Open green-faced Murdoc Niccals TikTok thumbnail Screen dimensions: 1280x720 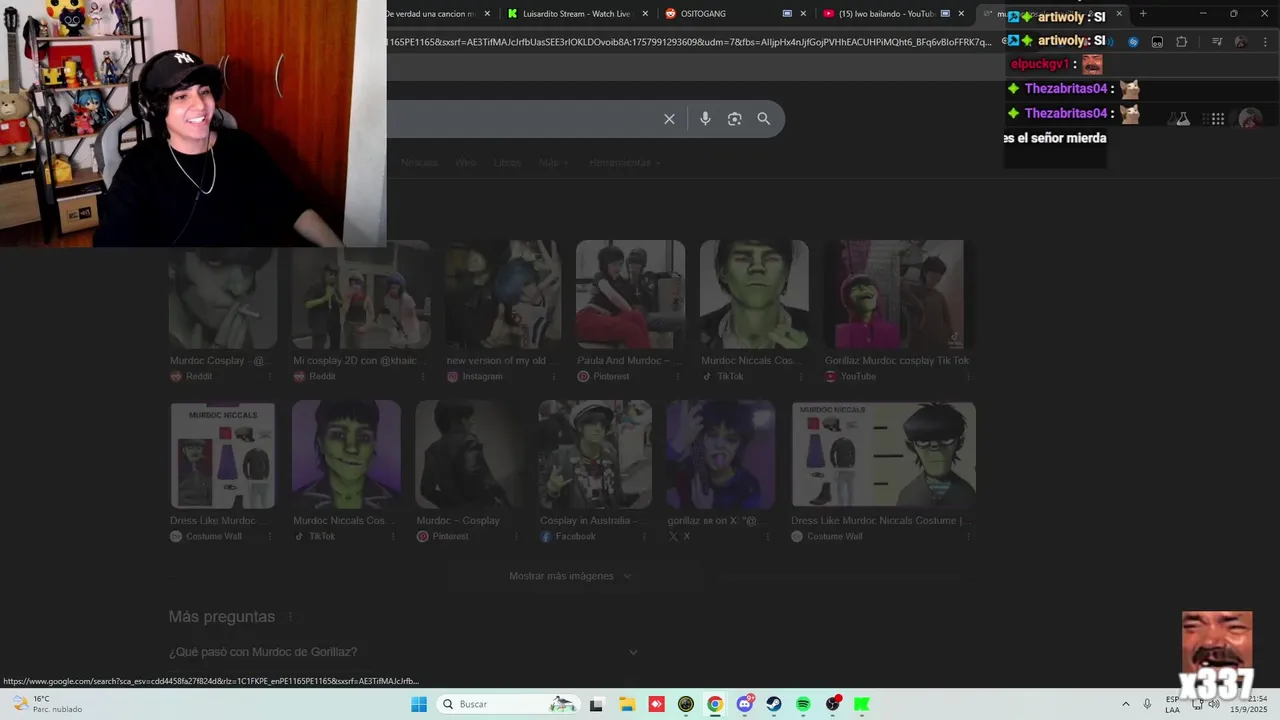[x=754, y=295]
